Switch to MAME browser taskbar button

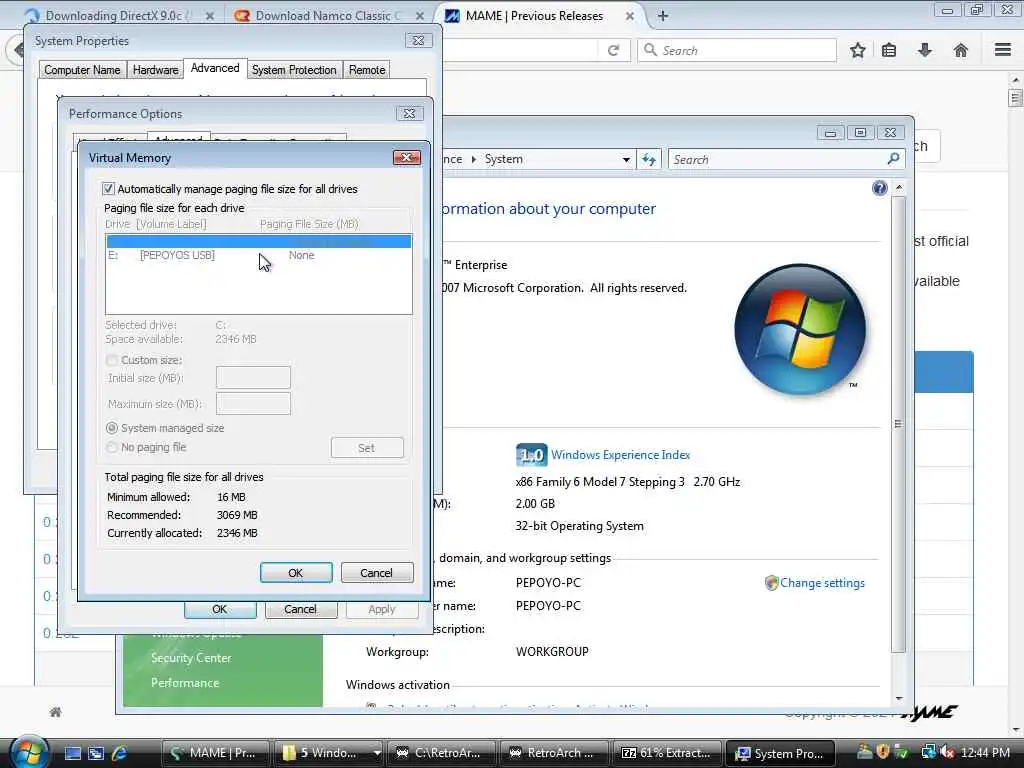[214, 753]
